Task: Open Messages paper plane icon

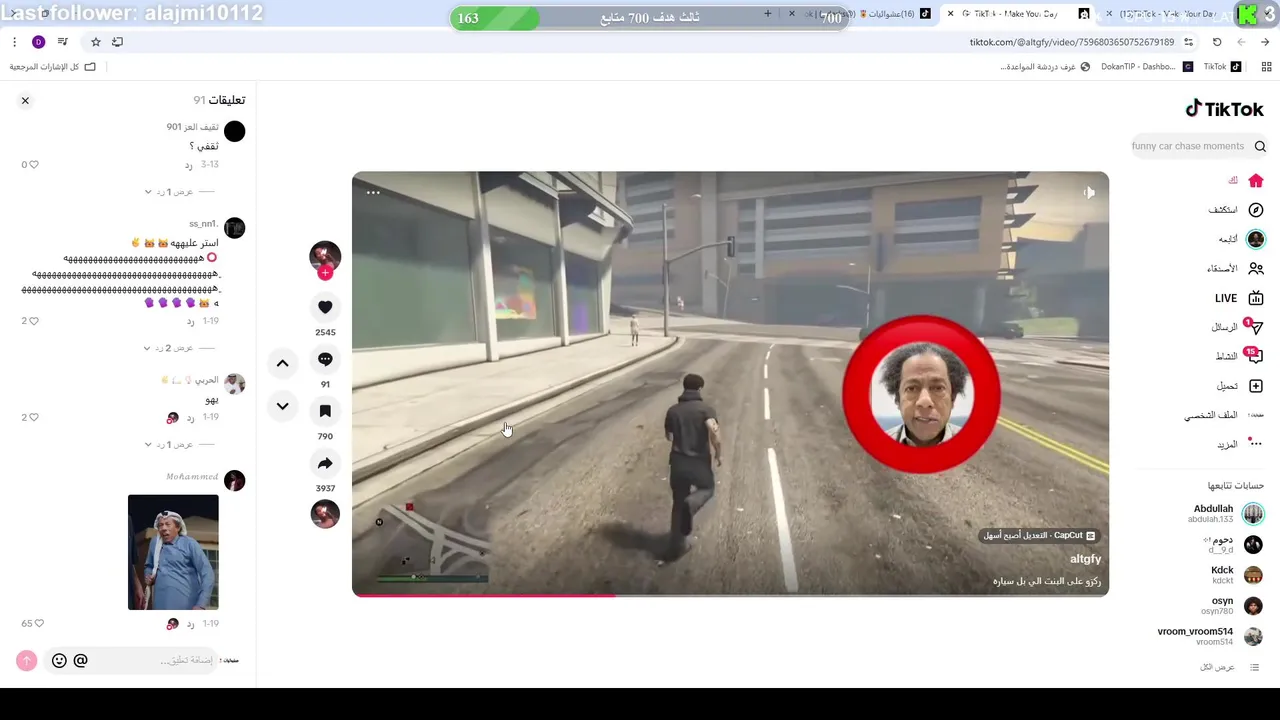Action: coord(1256,327)
